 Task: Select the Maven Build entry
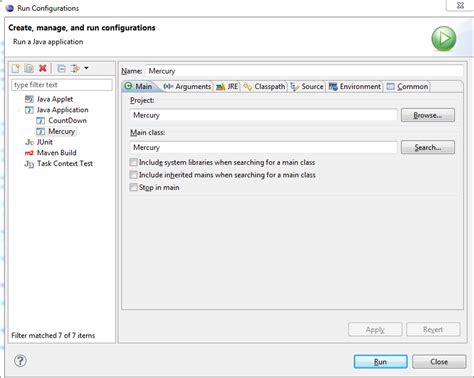tap(57, 153)
